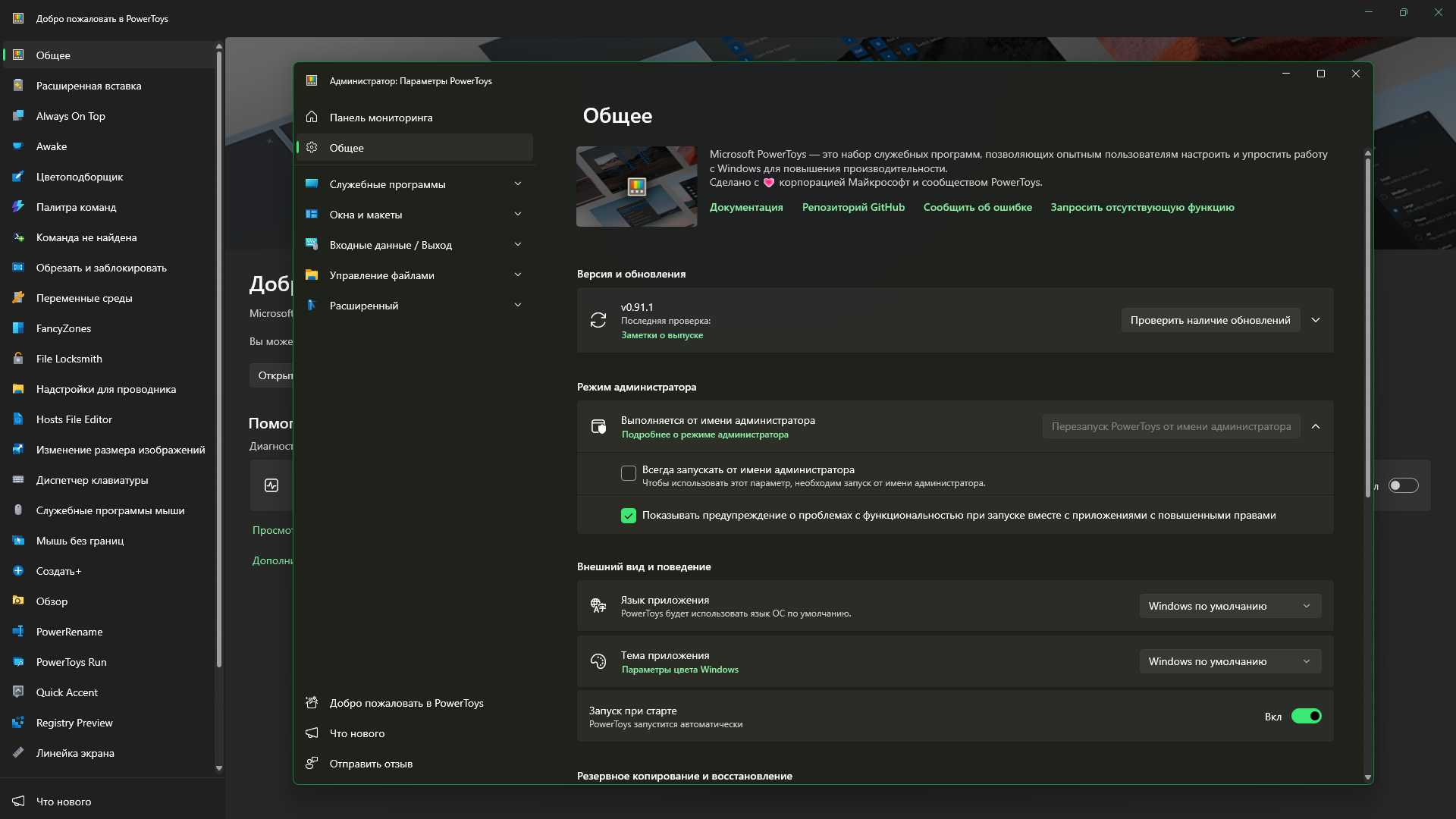1456x819 pixels.
Task: Click the Что нового megaphone icon in settings window
Action: (x=312, y=733)
